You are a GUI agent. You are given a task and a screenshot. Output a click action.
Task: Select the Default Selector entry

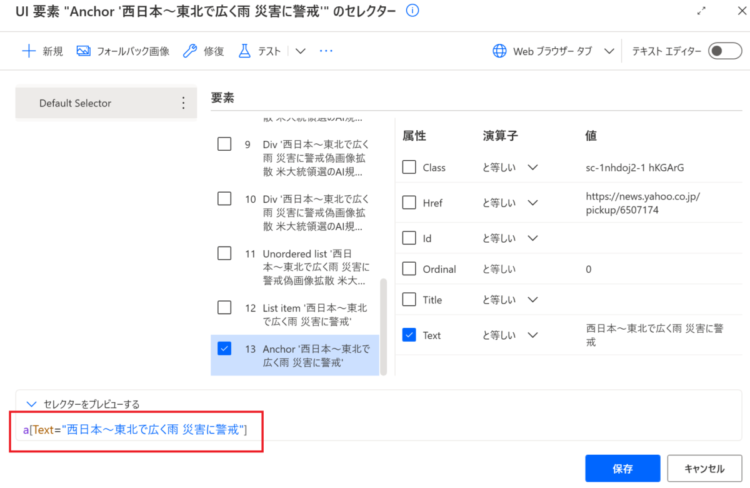(106, 103)
